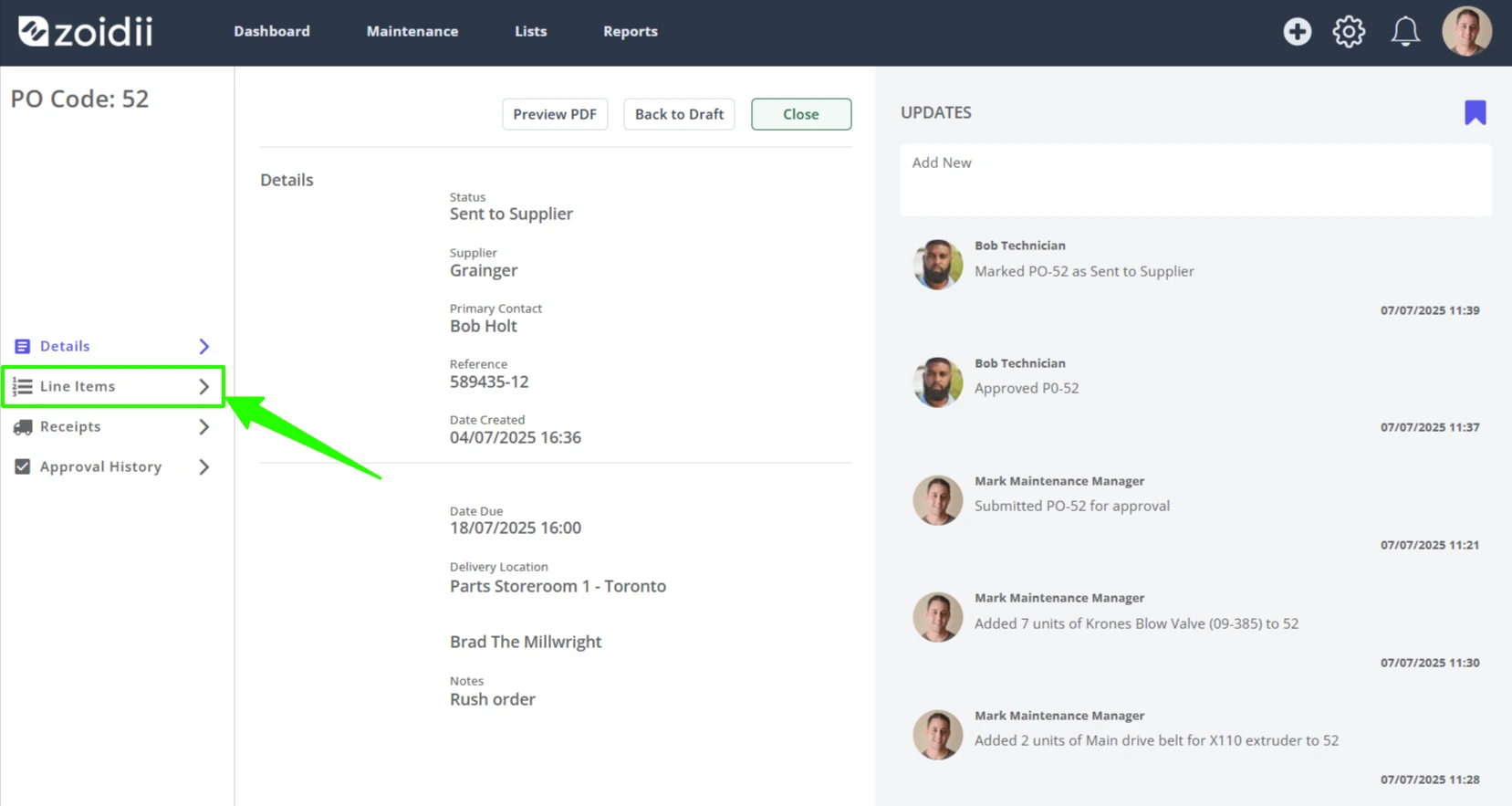This screenshot has width=1512, height=806.
Task: Click the Receipts truck icon
Action: 23,426
